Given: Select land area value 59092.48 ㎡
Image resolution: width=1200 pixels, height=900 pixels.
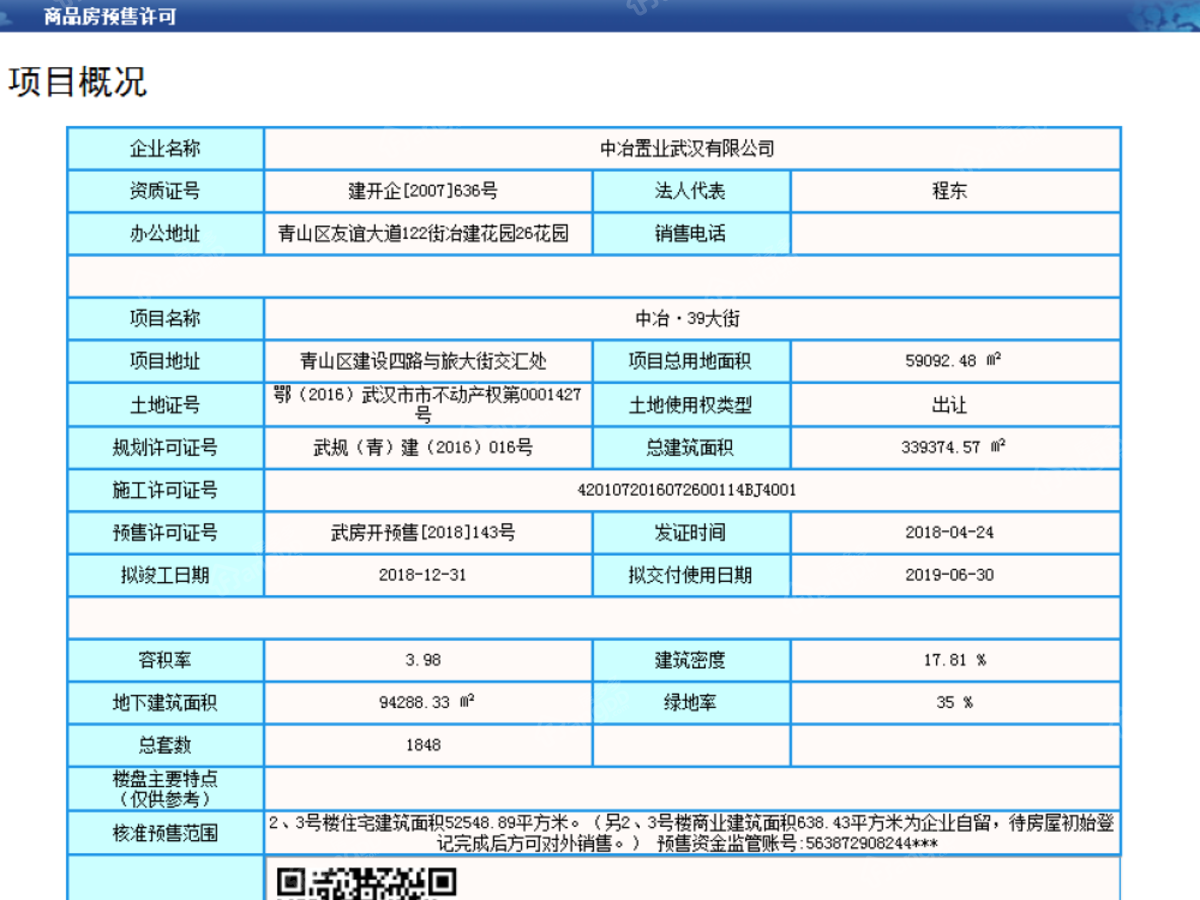Looking at the screenshot, I should 952,361.
